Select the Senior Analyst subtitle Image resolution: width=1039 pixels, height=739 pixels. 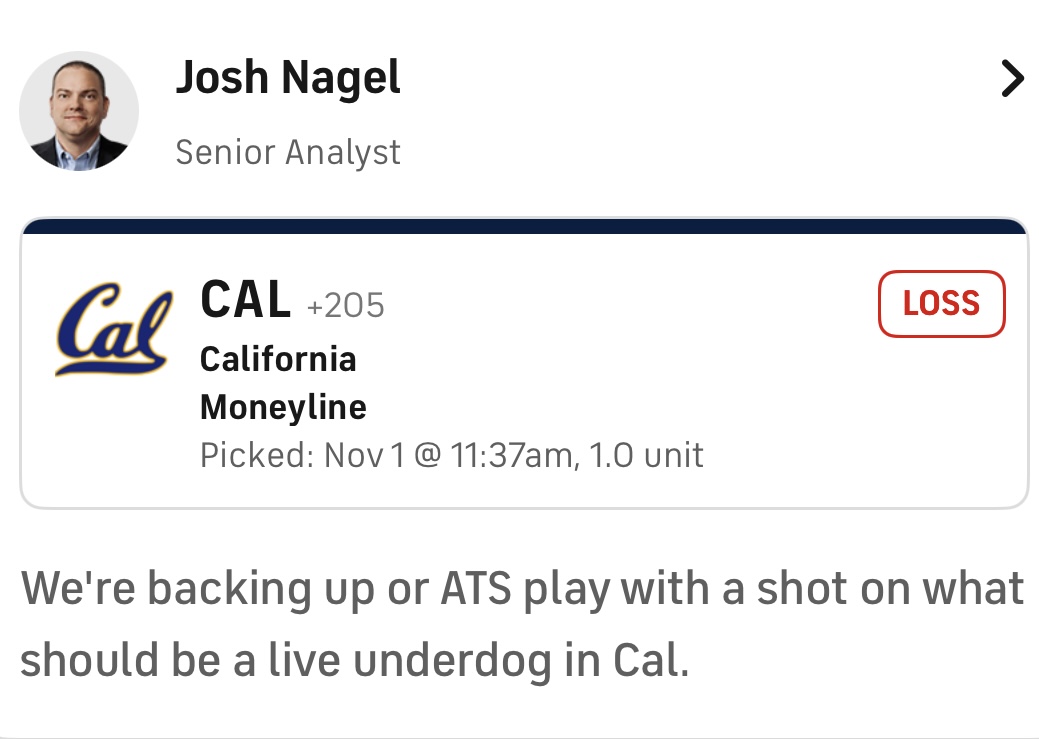pos(288,152)
